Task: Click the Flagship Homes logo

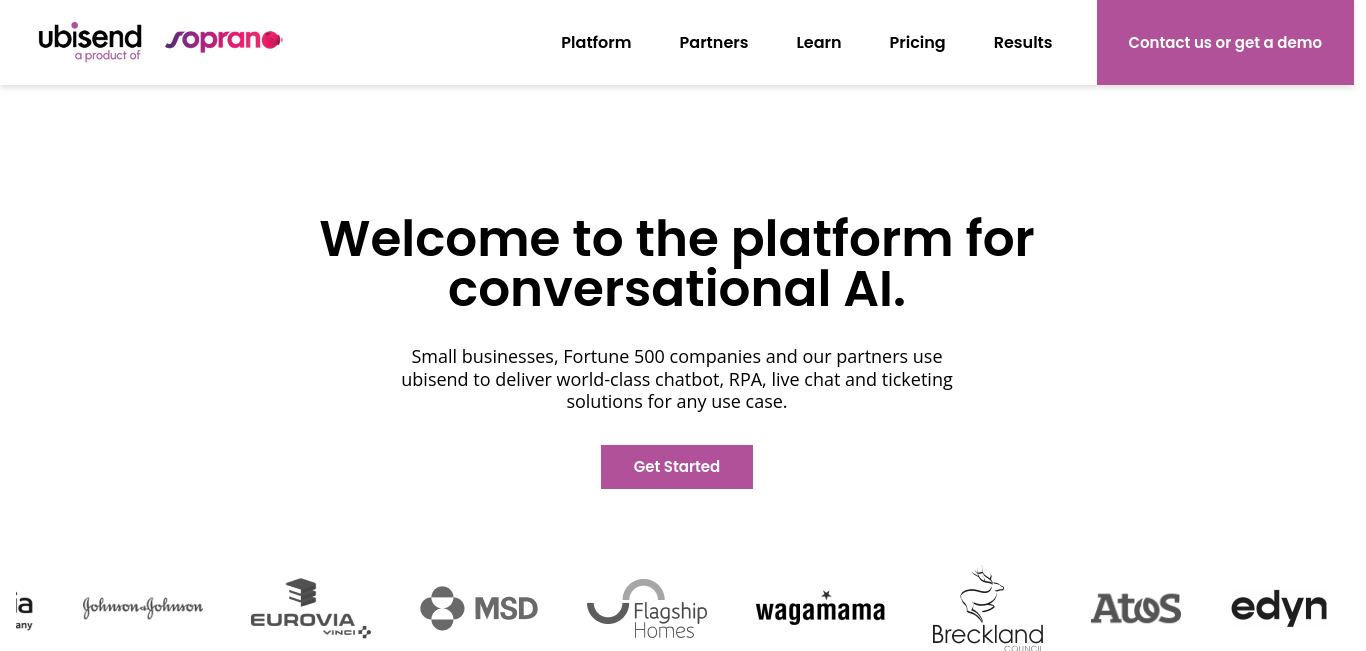Action: (x=647, y=609)
